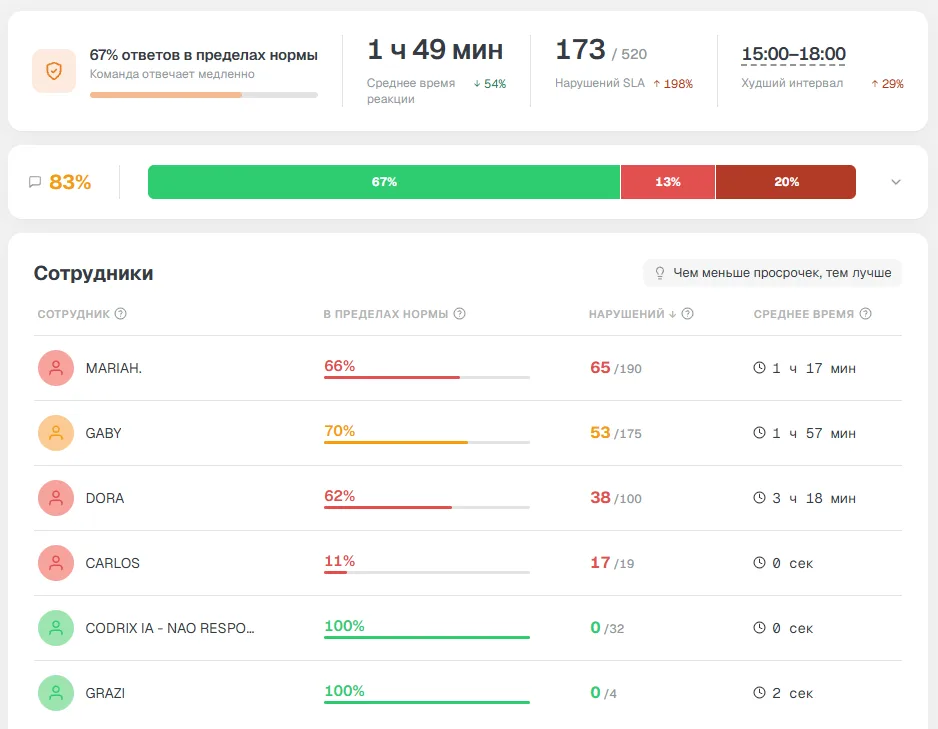Click clock icon in DORA row
The height and width of the screenshot is (729, 938).
pos(759,498)
